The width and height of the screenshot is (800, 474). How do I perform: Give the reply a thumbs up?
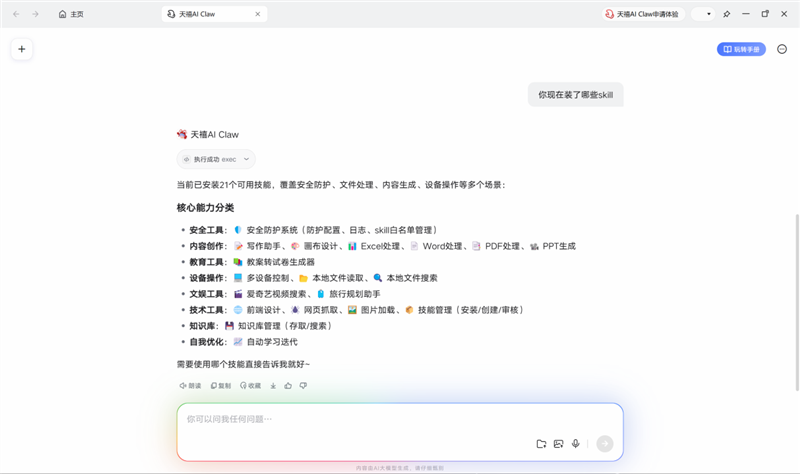(x=288, y=386)
